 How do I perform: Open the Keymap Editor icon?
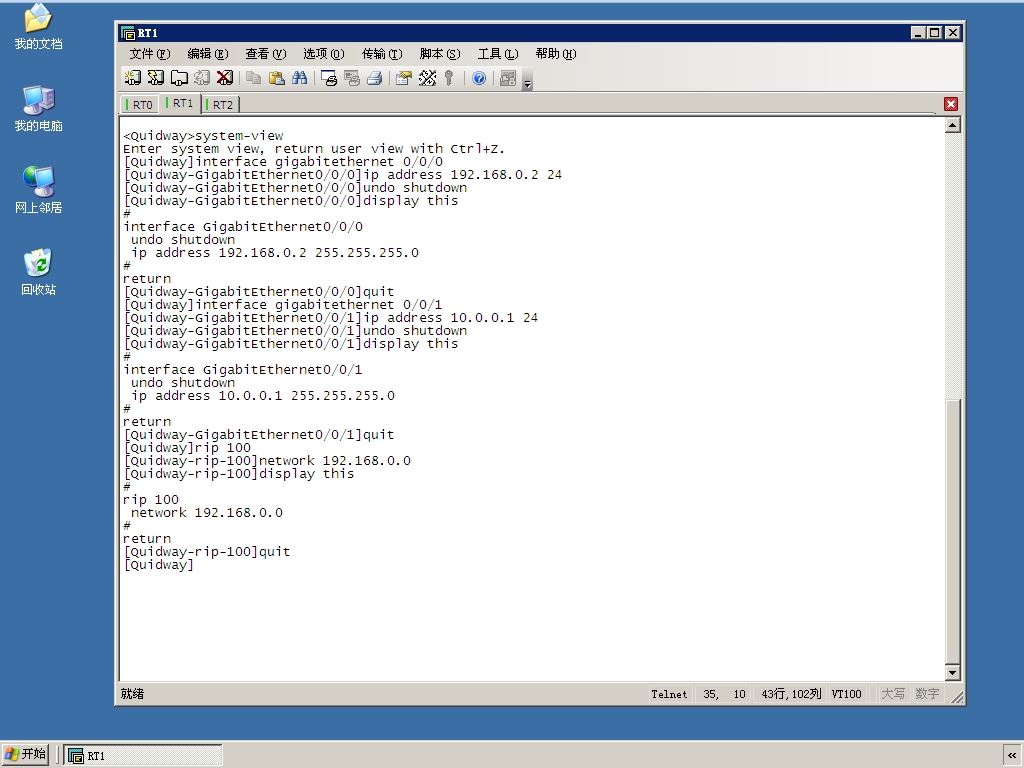(x=427, y=78)
